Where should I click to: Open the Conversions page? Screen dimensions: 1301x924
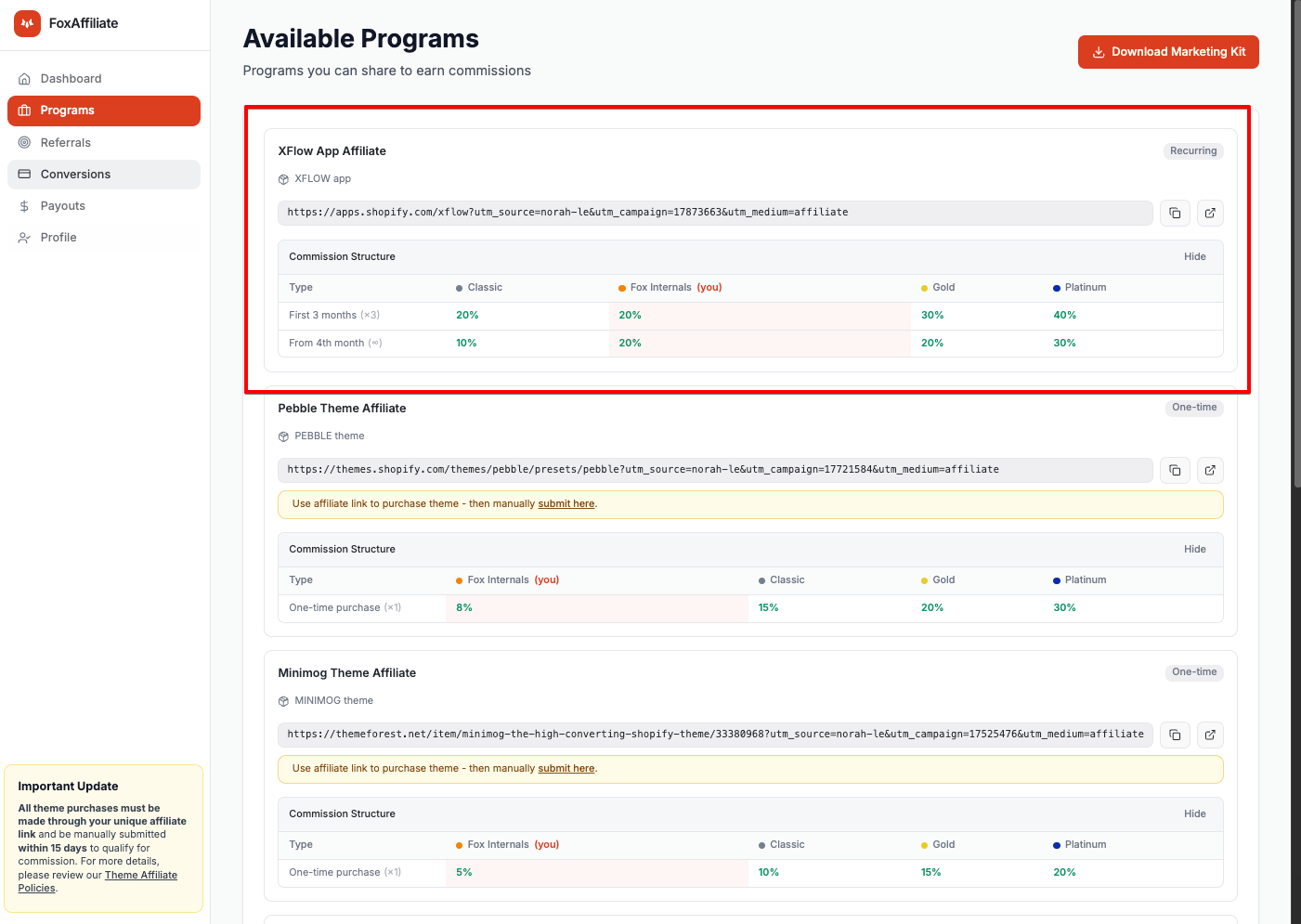(x=104, y=175)
